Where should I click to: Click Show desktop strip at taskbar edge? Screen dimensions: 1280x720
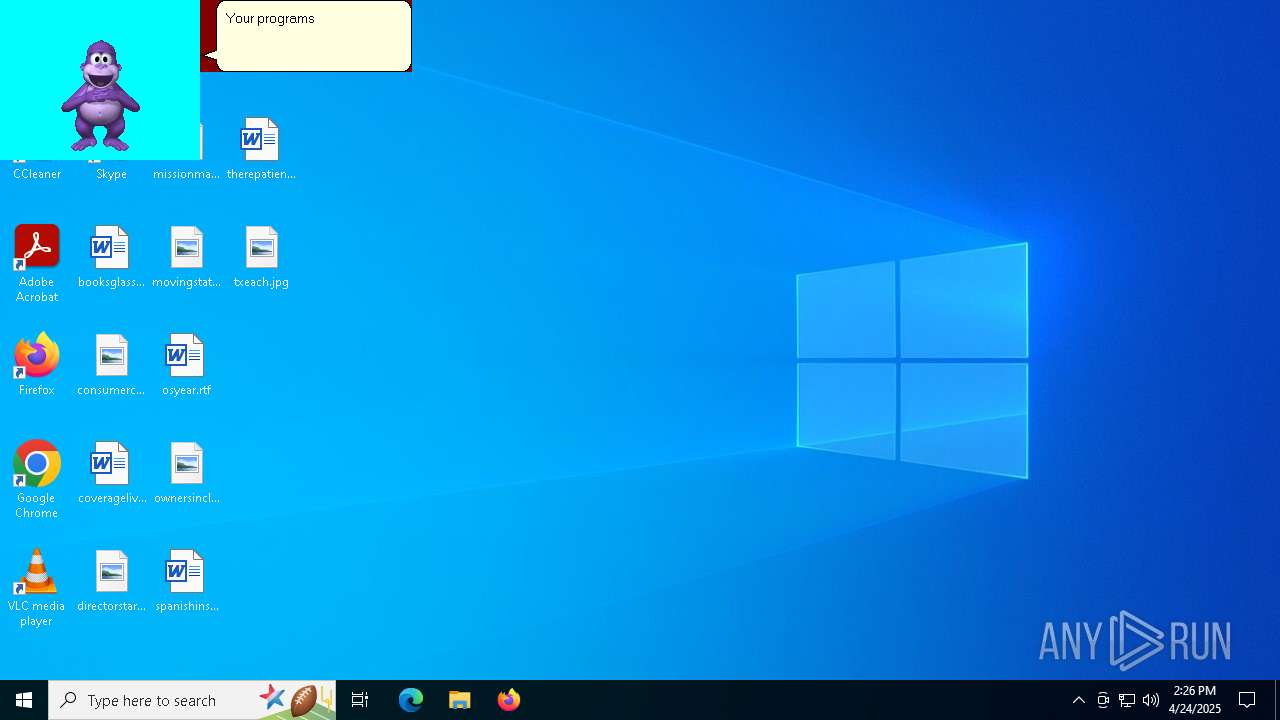point(1277,700)
